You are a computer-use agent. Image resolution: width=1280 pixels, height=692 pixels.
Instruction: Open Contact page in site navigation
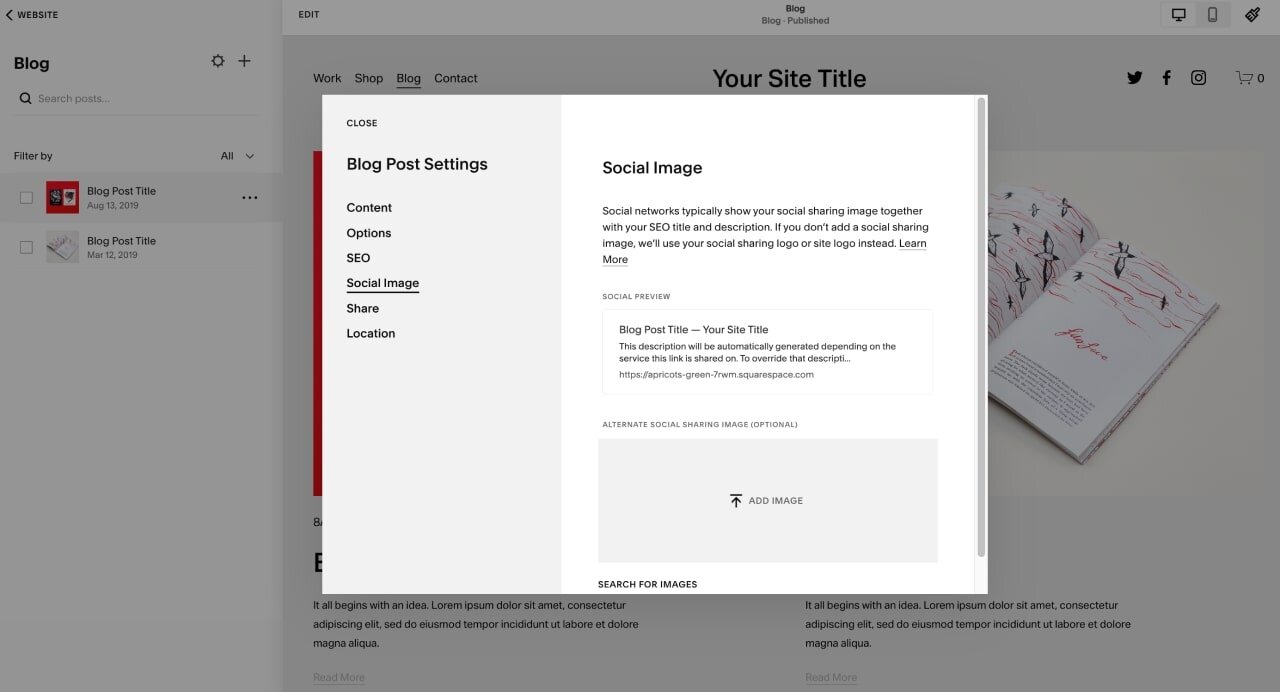[x=456, y=78]
